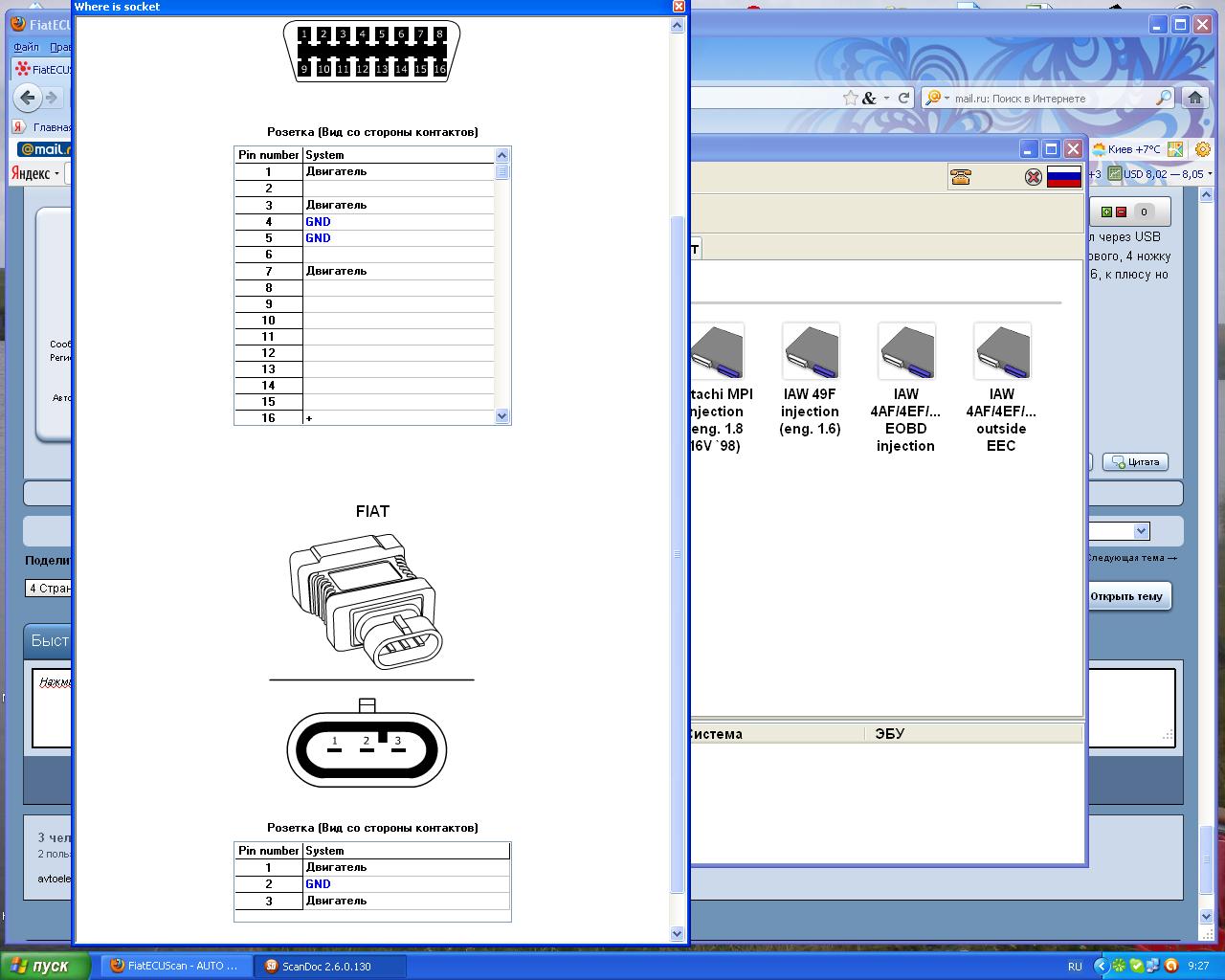Click the telephone icon in ScanDoc toolbar
Screen dimensions: 1225x980
pyautogui.click(x=961, y=177)
